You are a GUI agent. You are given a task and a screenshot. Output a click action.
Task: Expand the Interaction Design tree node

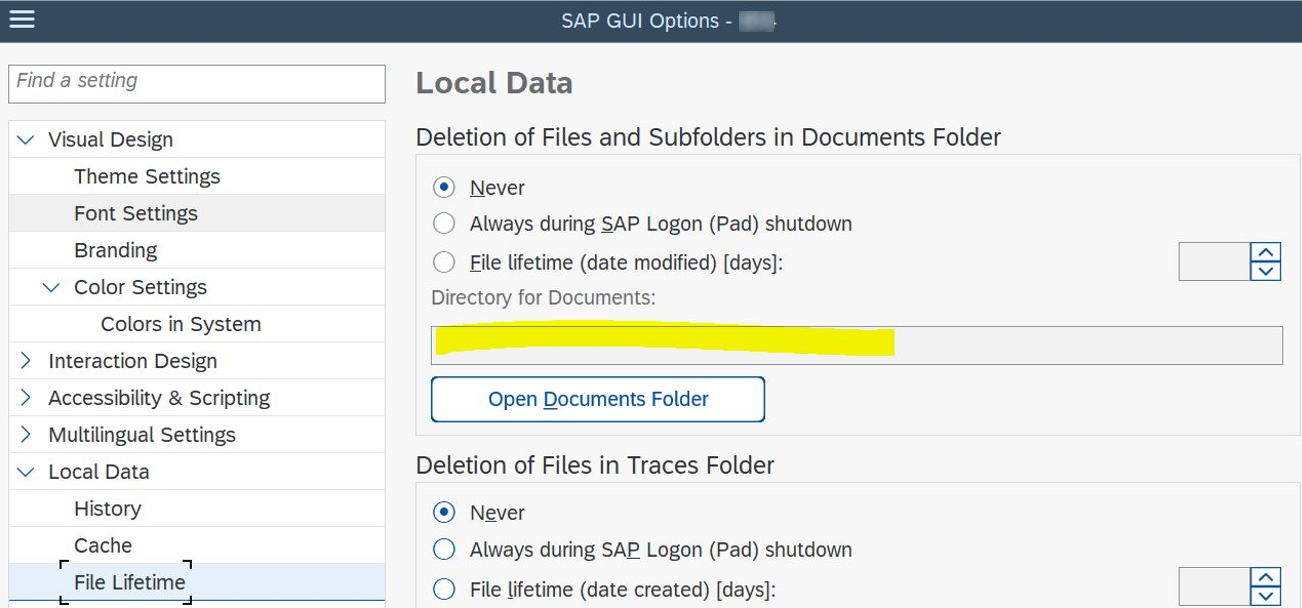coord(26,361)
